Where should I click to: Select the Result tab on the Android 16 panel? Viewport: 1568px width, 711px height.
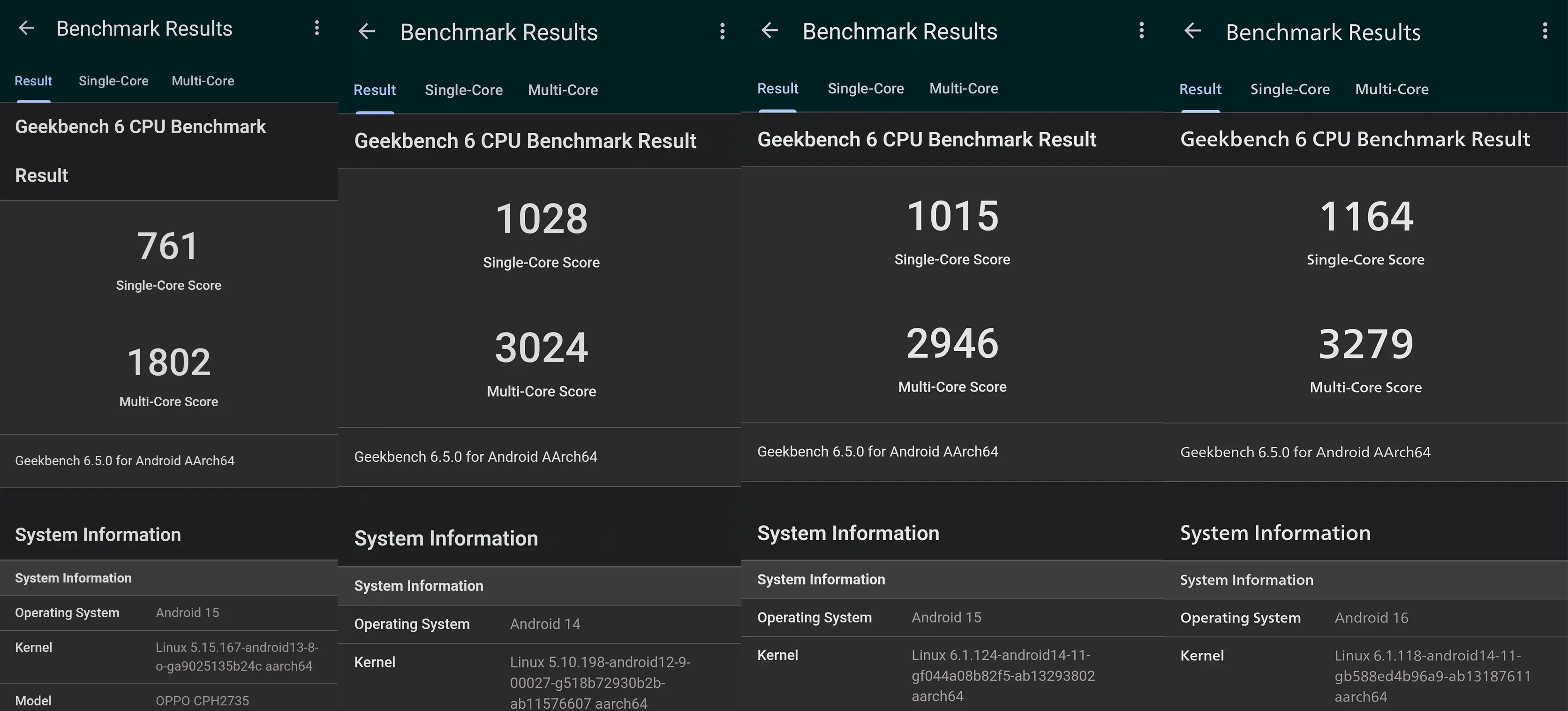1200,89
